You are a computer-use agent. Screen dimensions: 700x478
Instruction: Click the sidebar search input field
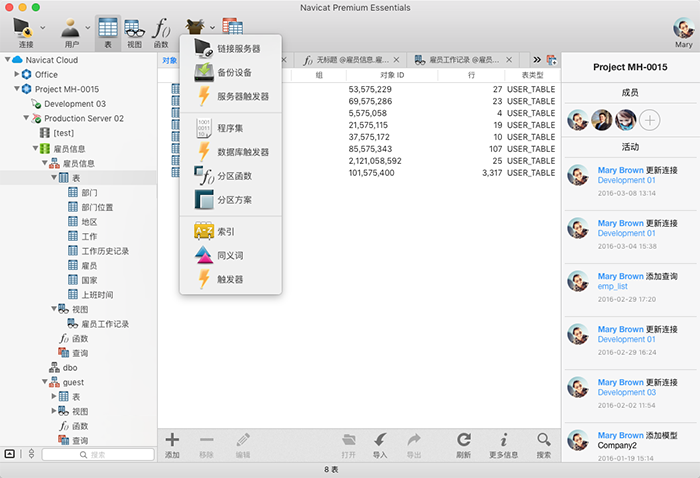click(x=98, y=454)
